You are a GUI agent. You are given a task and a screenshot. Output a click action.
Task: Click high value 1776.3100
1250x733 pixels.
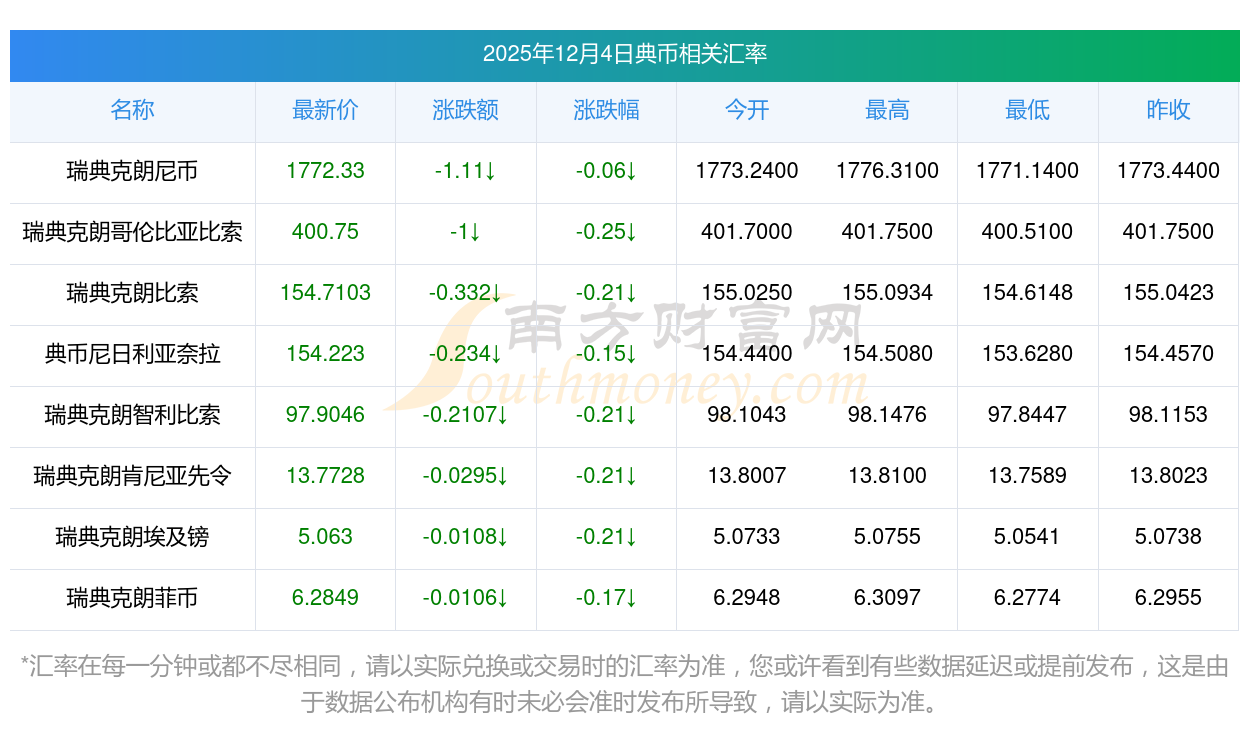tap(887, 171)
